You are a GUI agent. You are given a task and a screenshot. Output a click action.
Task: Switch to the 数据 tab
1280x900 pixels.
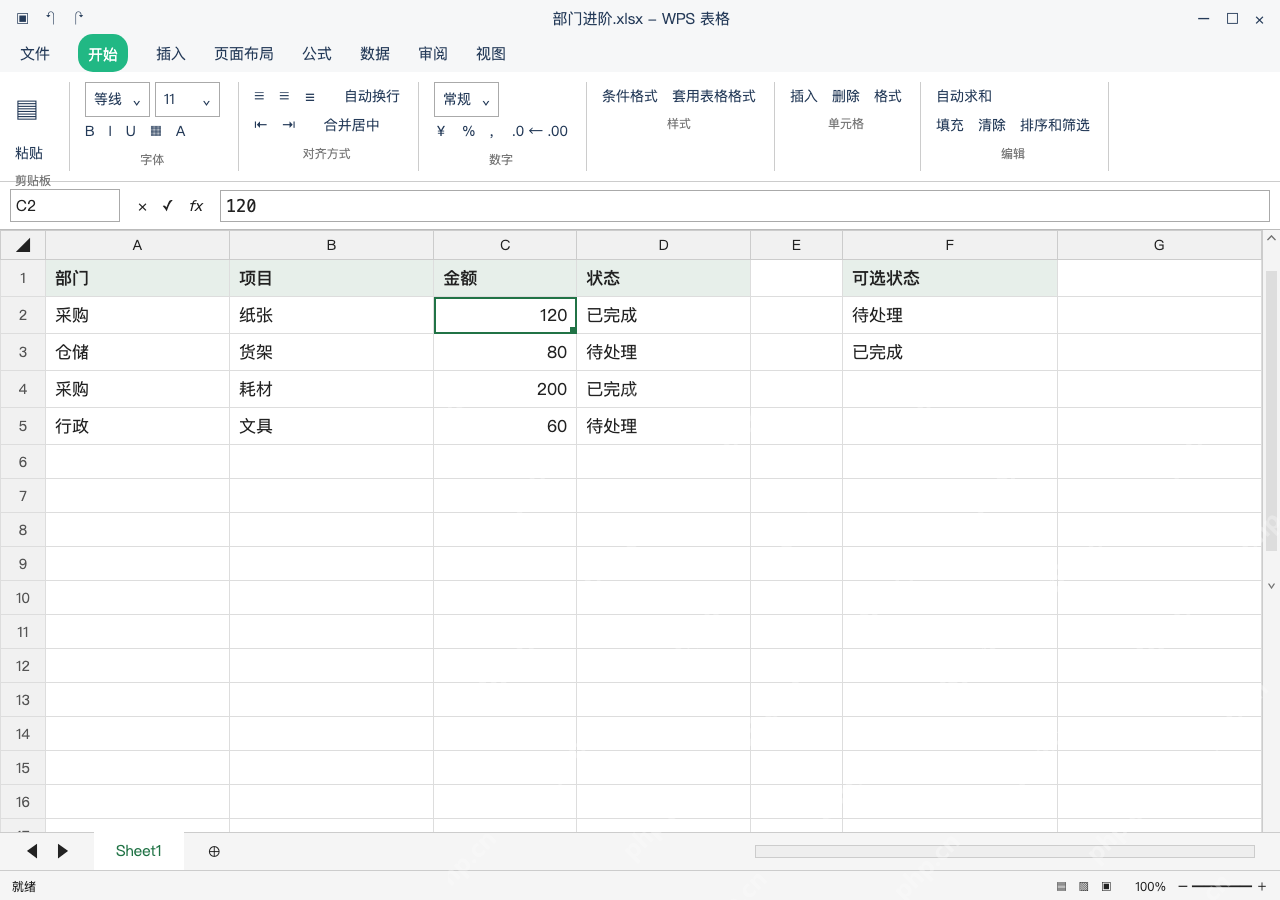(375, 54)
